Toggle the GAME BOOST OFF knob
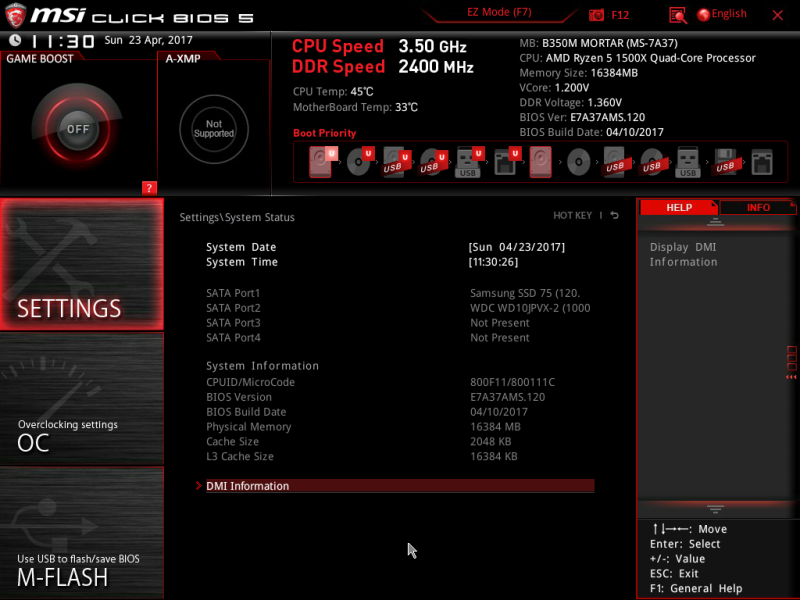Image resolution: width=800 pixels, height=600 pixels. click(x=78, y=129)
